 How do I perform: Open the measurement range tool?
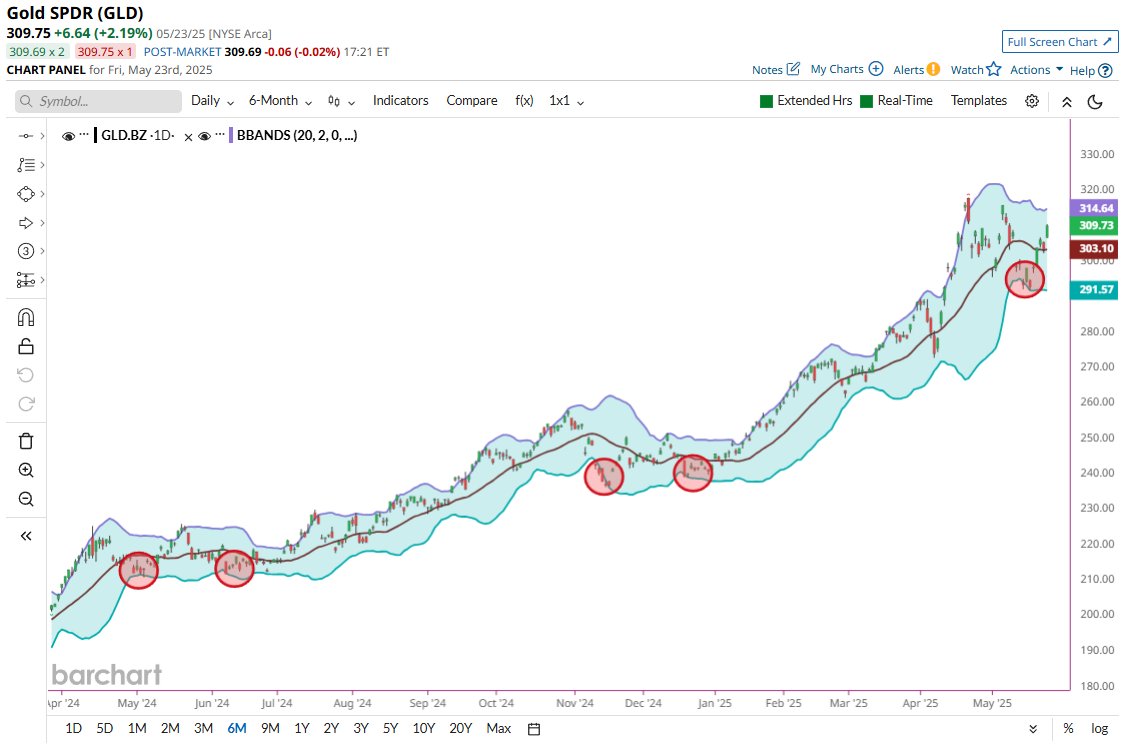25,280
